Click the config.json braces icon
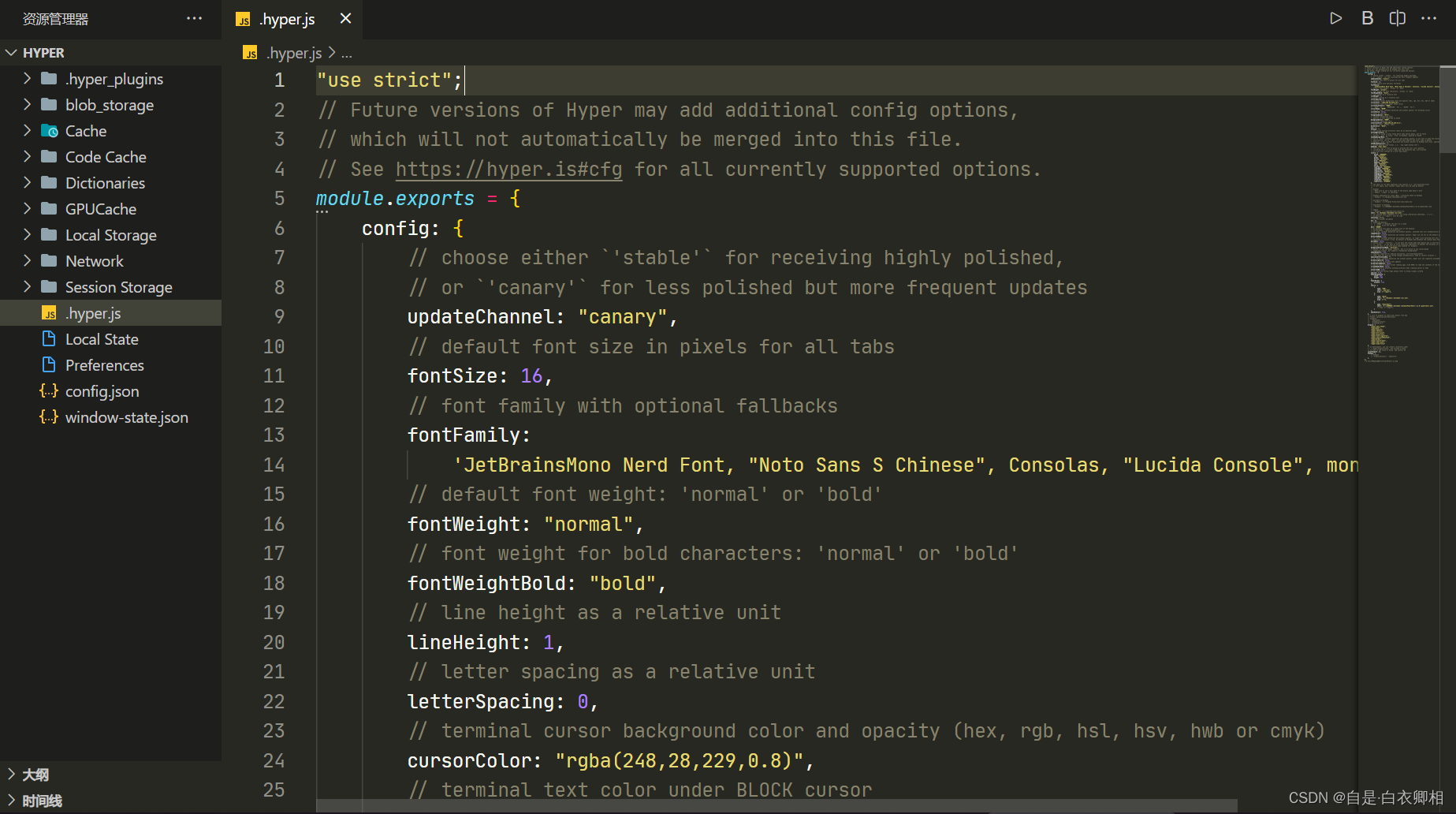 click(x=49, y=390)
